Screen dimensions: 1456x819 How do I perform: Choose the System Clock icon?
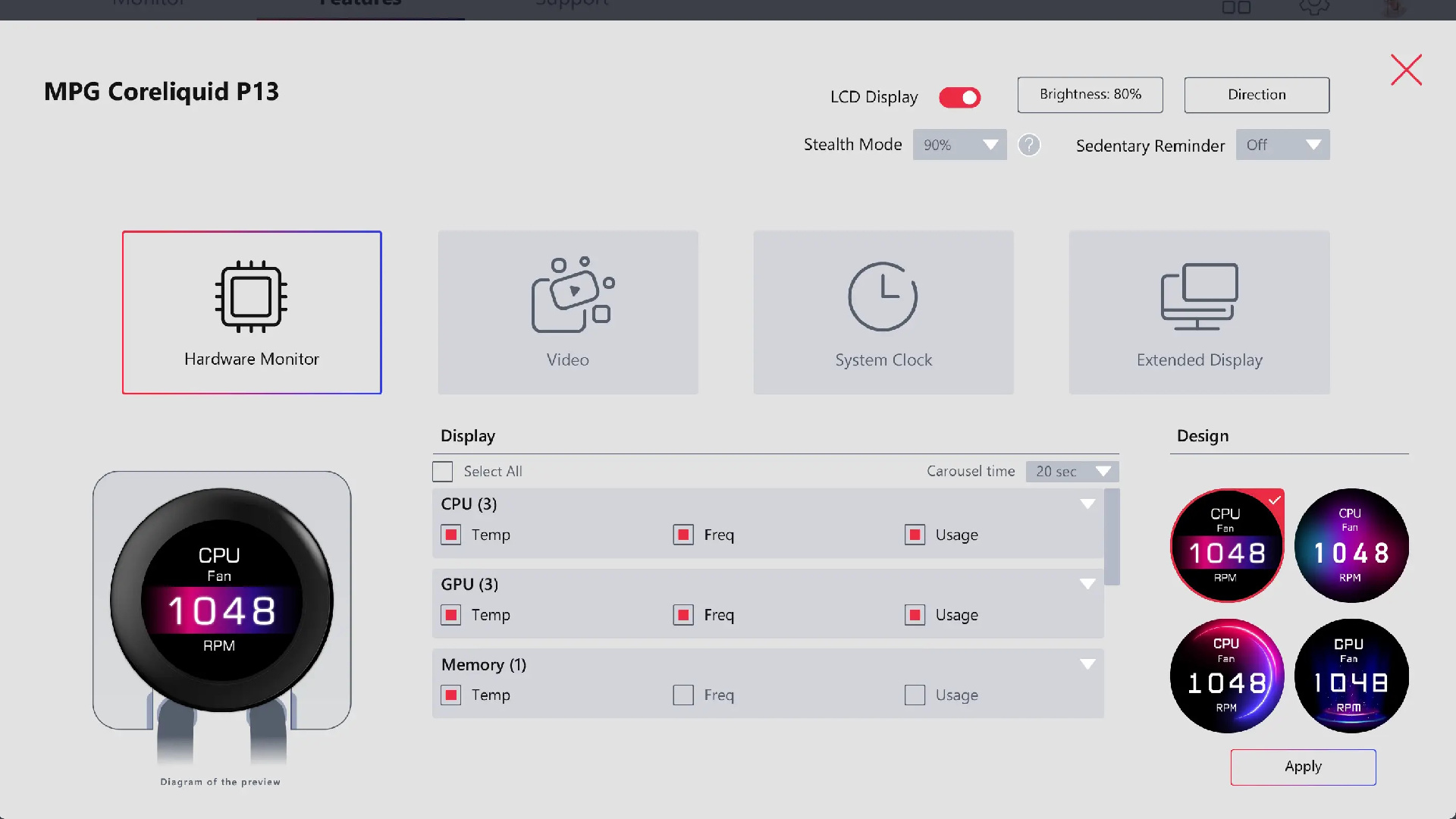pyautogui.click(x=883, y=297)
